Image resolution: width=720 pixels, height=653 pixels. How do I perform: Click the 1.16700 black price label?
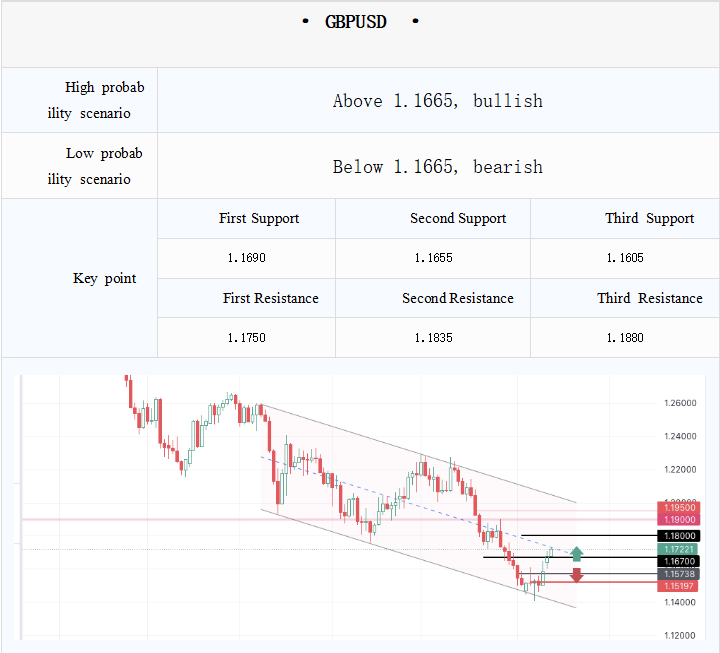[x=679, y=561]
